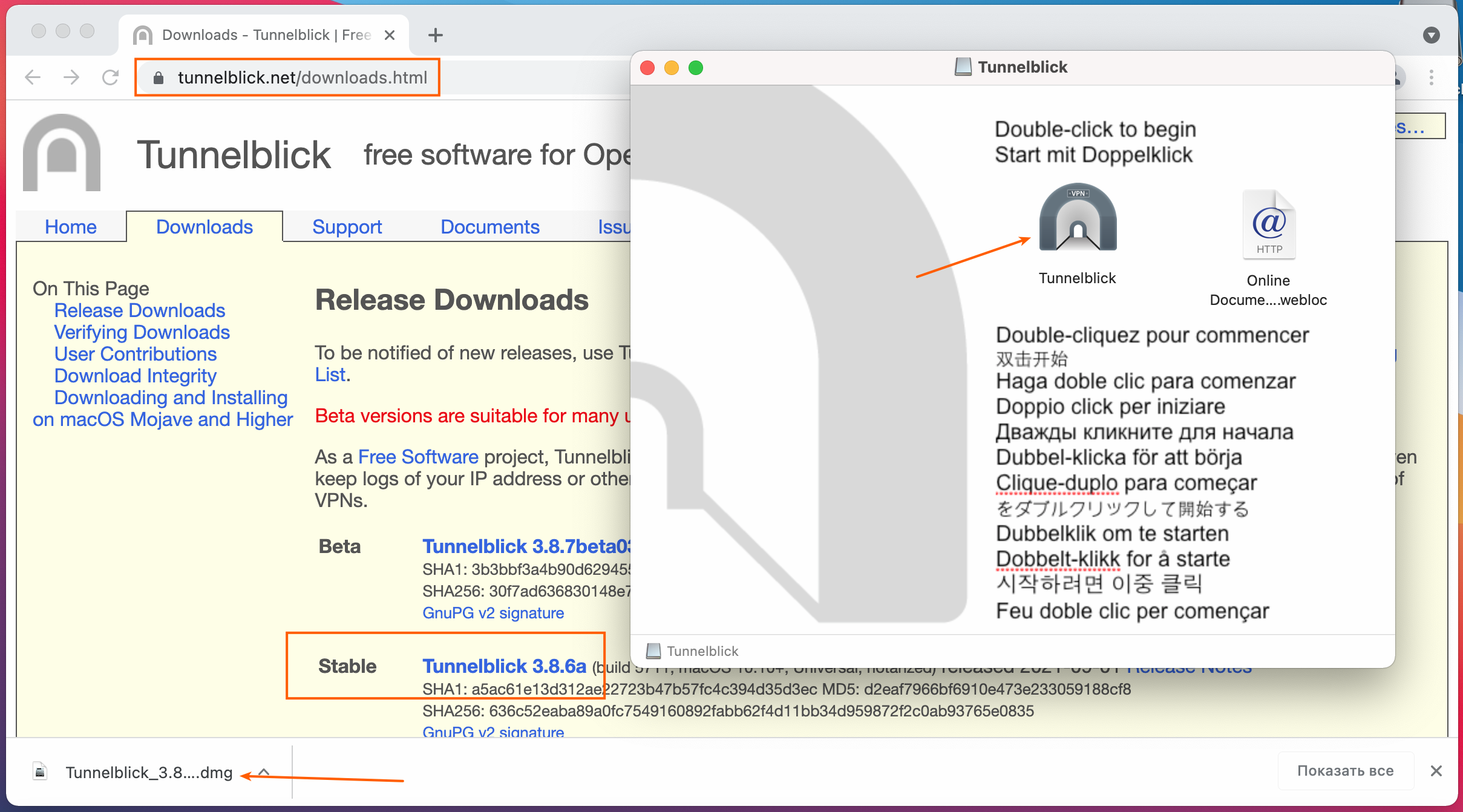Image resolution: width=1463 pixels, height=812 pixels.
Task: Open the Verifying Downloads page link
Action: [x=142, y=332]
